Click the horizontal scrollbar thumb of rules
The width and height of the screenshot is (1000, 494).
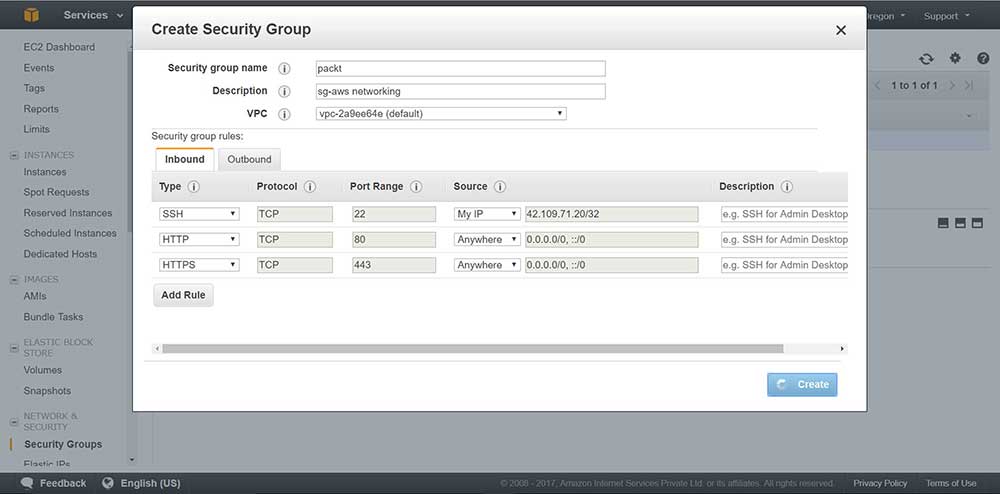[473, 349]
